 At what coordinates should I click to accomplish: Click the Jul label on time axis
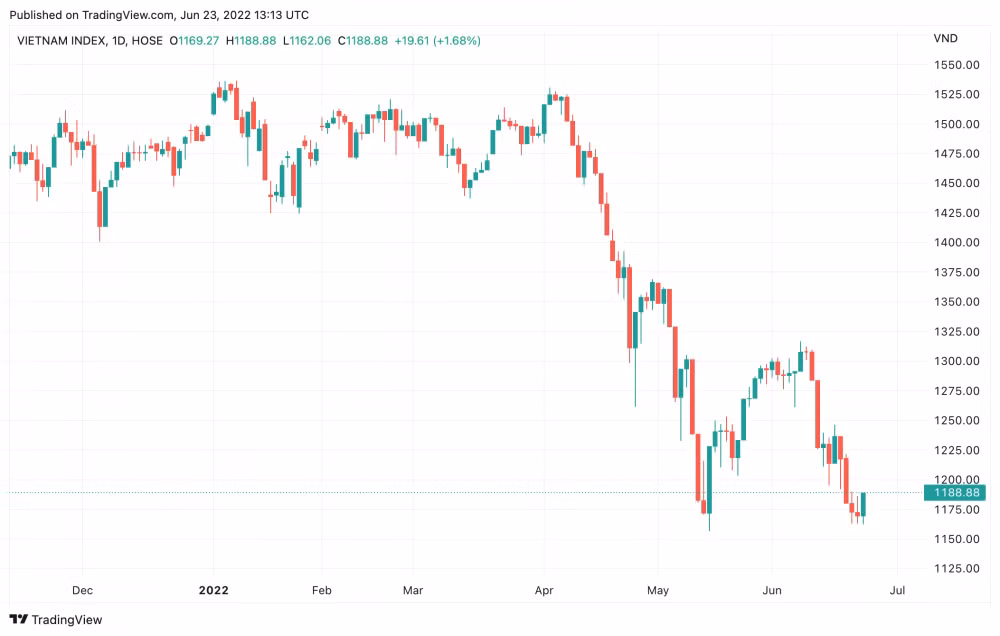897,590
